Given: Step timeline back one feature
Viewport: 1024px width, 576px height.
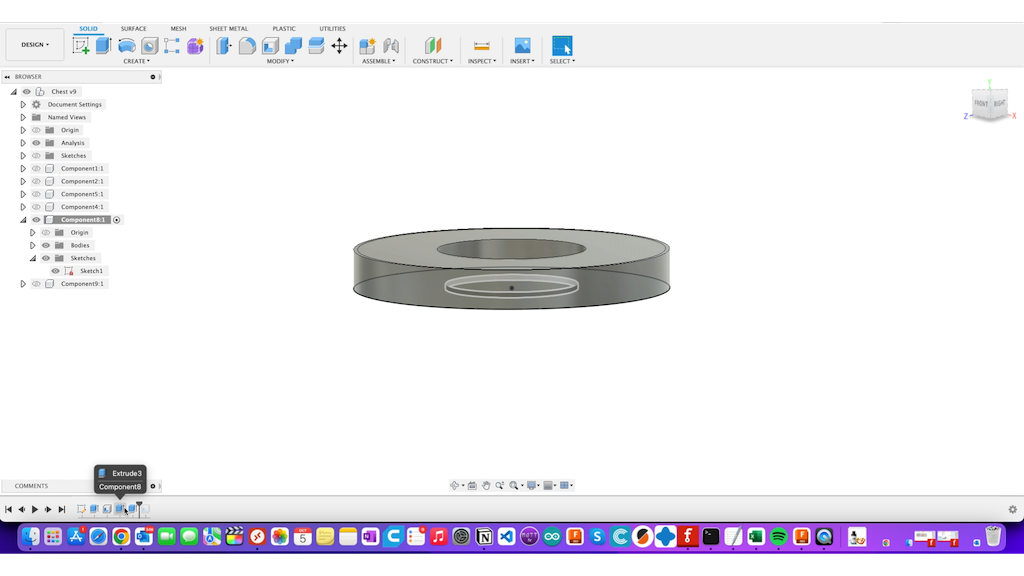Looking at the screenshot, I should point(22,509).
